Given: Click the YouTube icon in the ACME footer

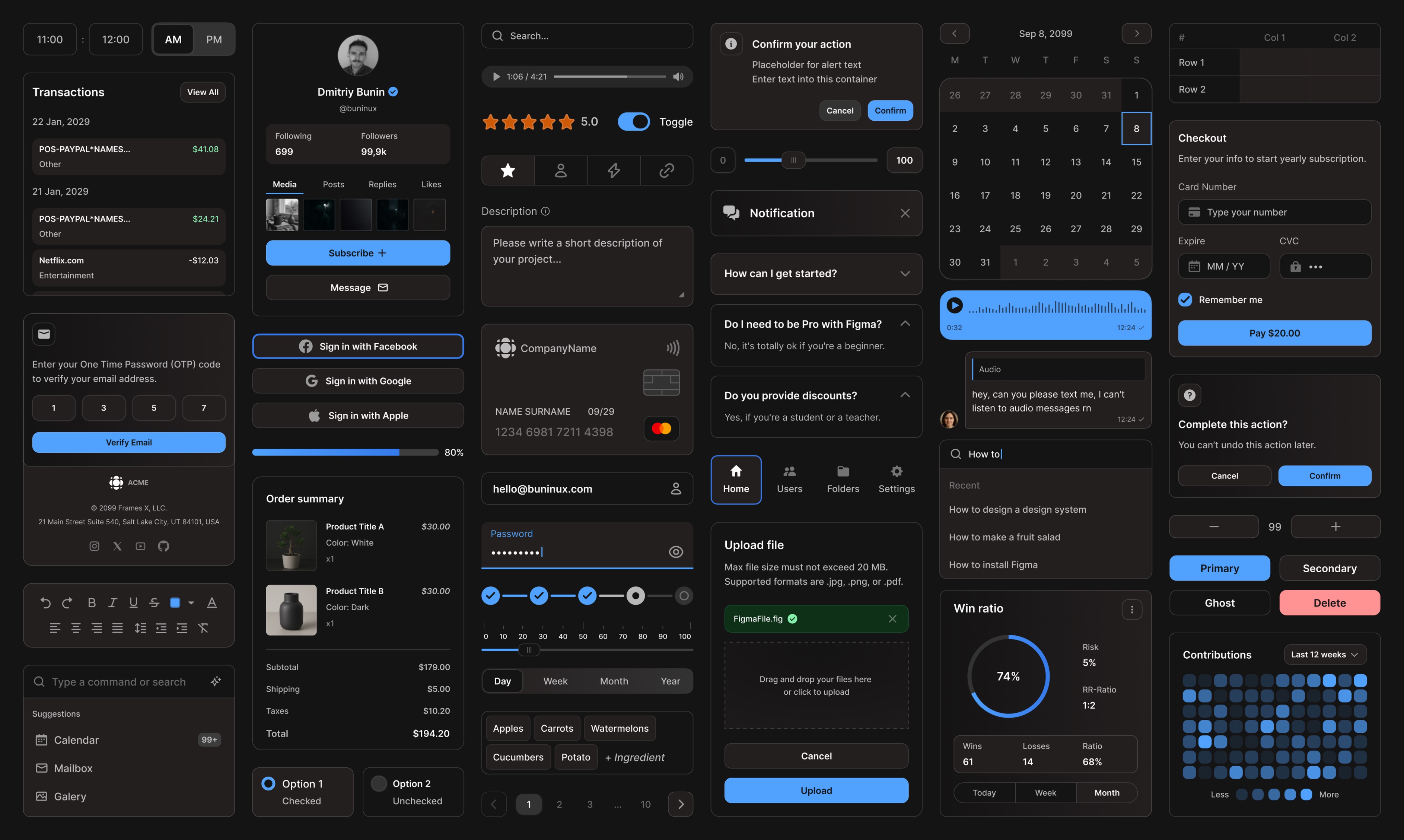Looking at the screenshot, I should point(141,546).
